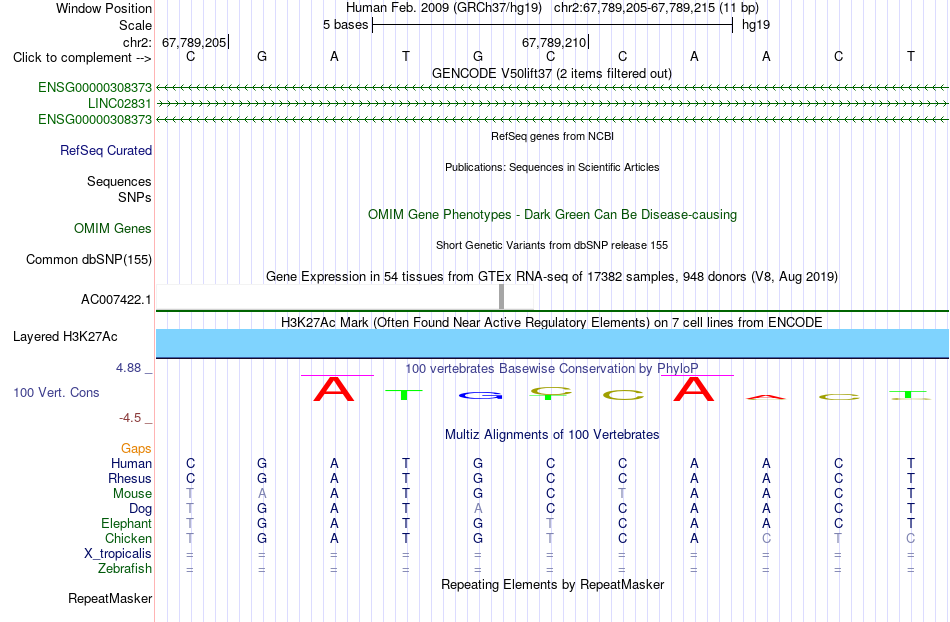The height and width of the screenshot is (622, 950).
Task: Open the Repeating Elements by RepeatMasker title
Action: [x=552, y=584]
